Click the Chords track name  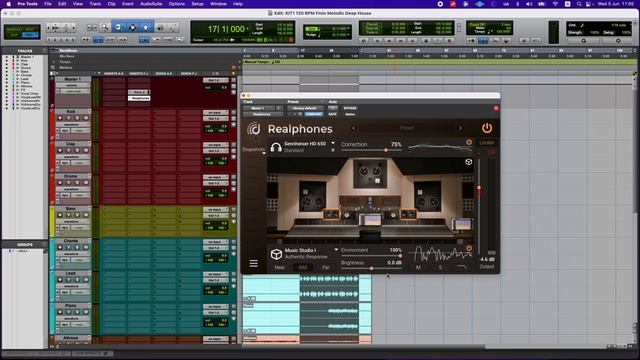[x=70, y=241]
